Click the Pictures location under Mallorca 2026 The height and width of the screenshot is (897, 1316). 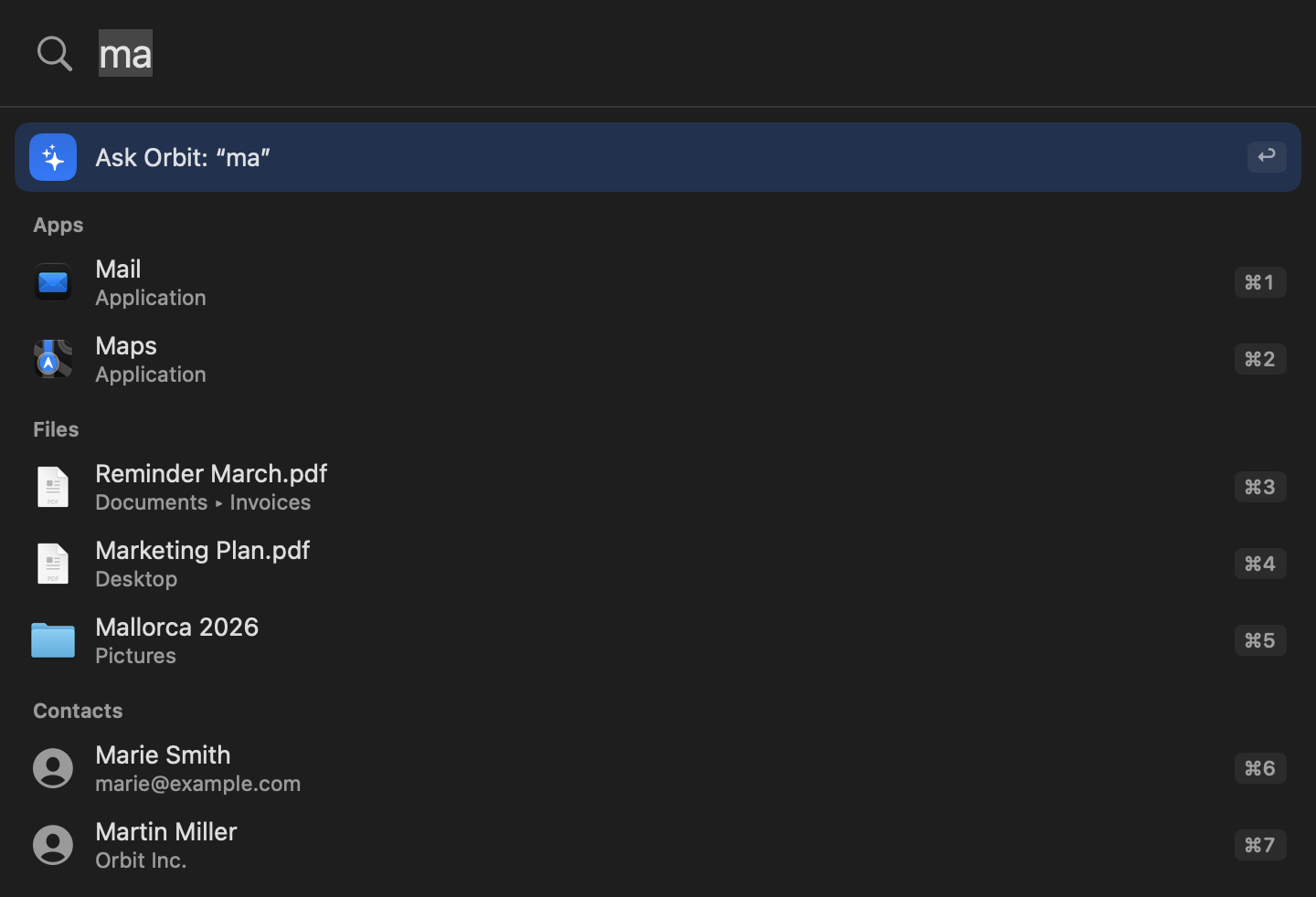(135, 656)
